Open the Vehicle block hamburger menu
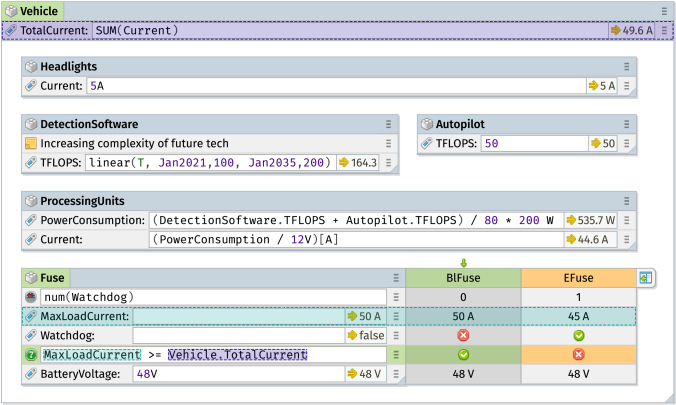The width and height of the screenshot is (676, 405). click(664, 11)
